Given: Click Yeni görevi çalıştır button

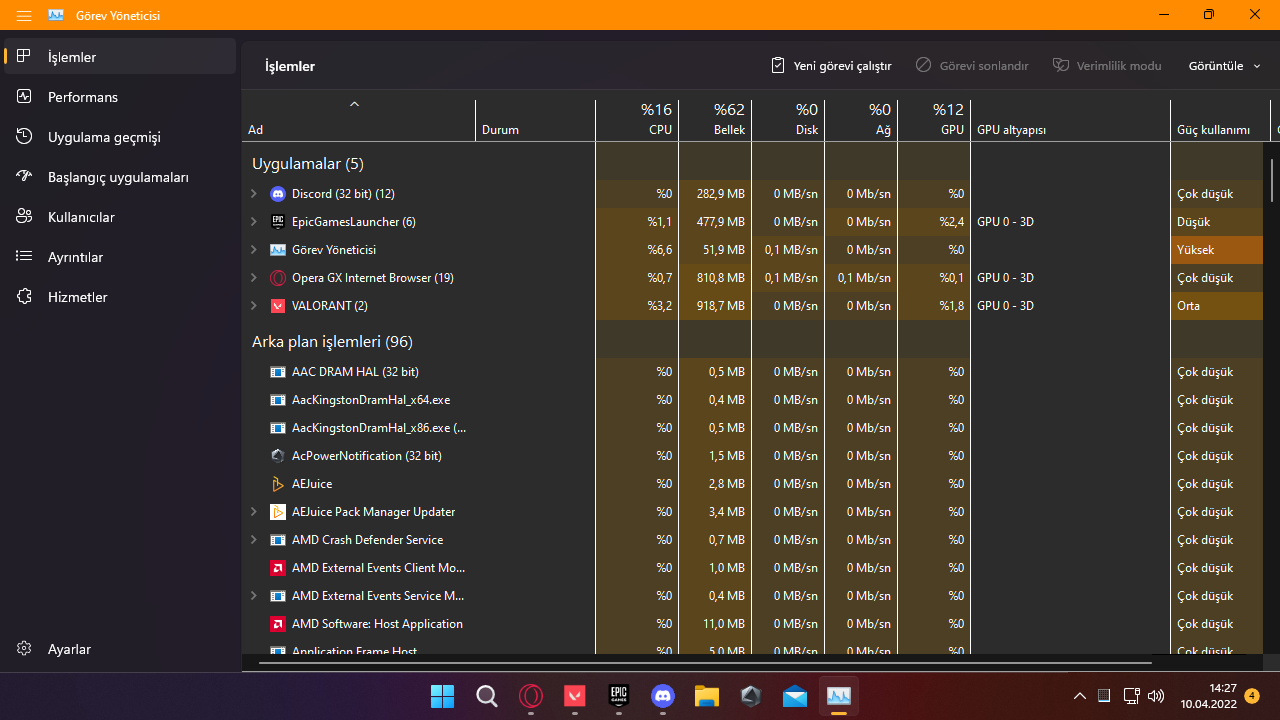Looking at the screenshot, I should 831,66.
